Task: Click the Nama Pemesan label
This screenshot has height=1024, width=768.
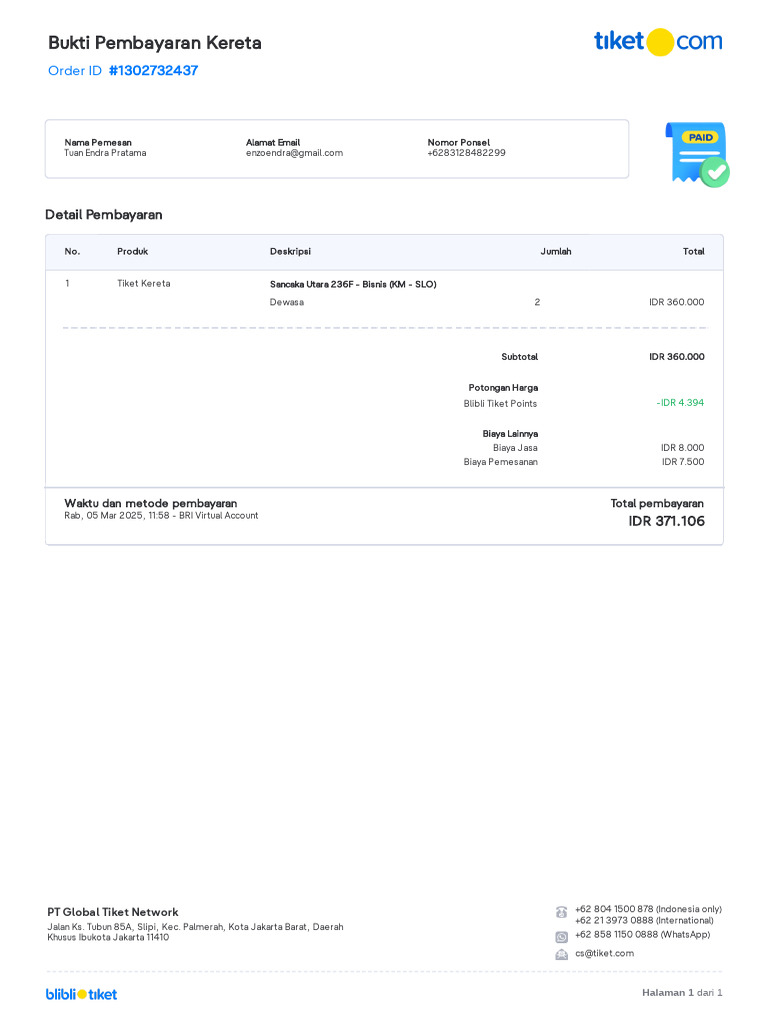Action: 98,142
